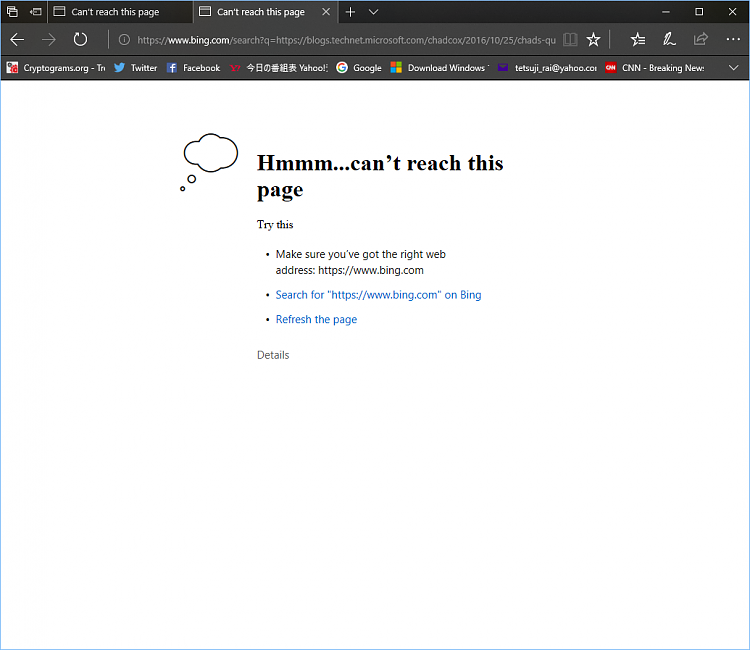Screen dimensions: 750x650
Task: Open Settings and more menu
Action: coord(733,40)
